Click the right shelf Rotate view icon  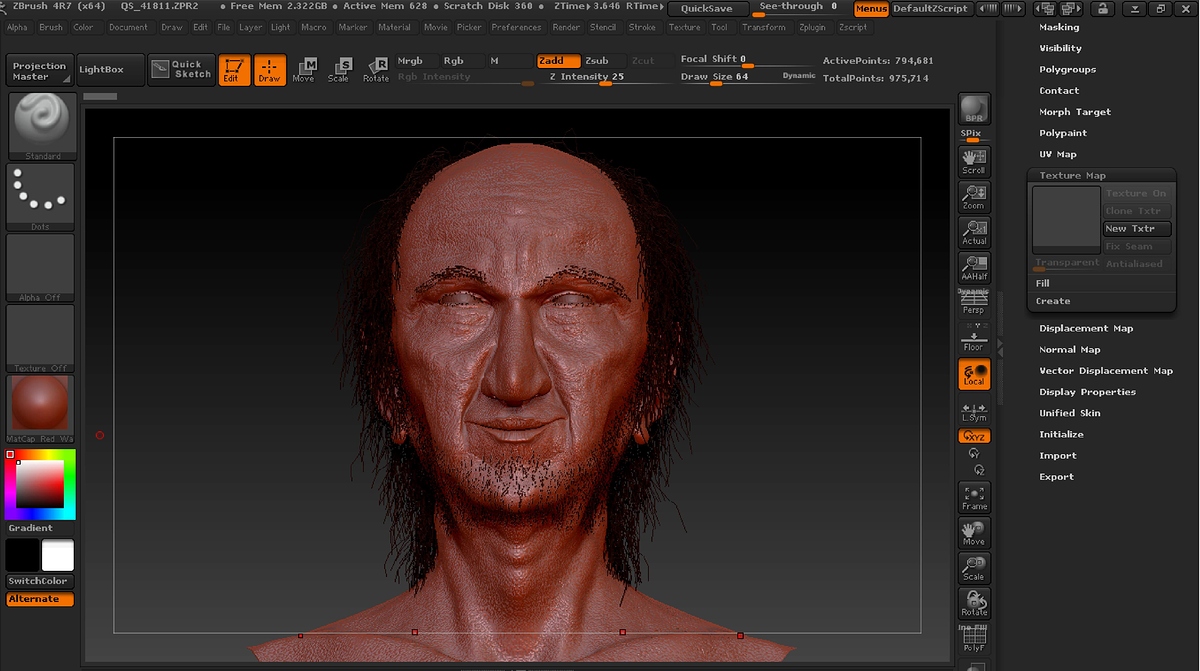[x=974, y=604]
